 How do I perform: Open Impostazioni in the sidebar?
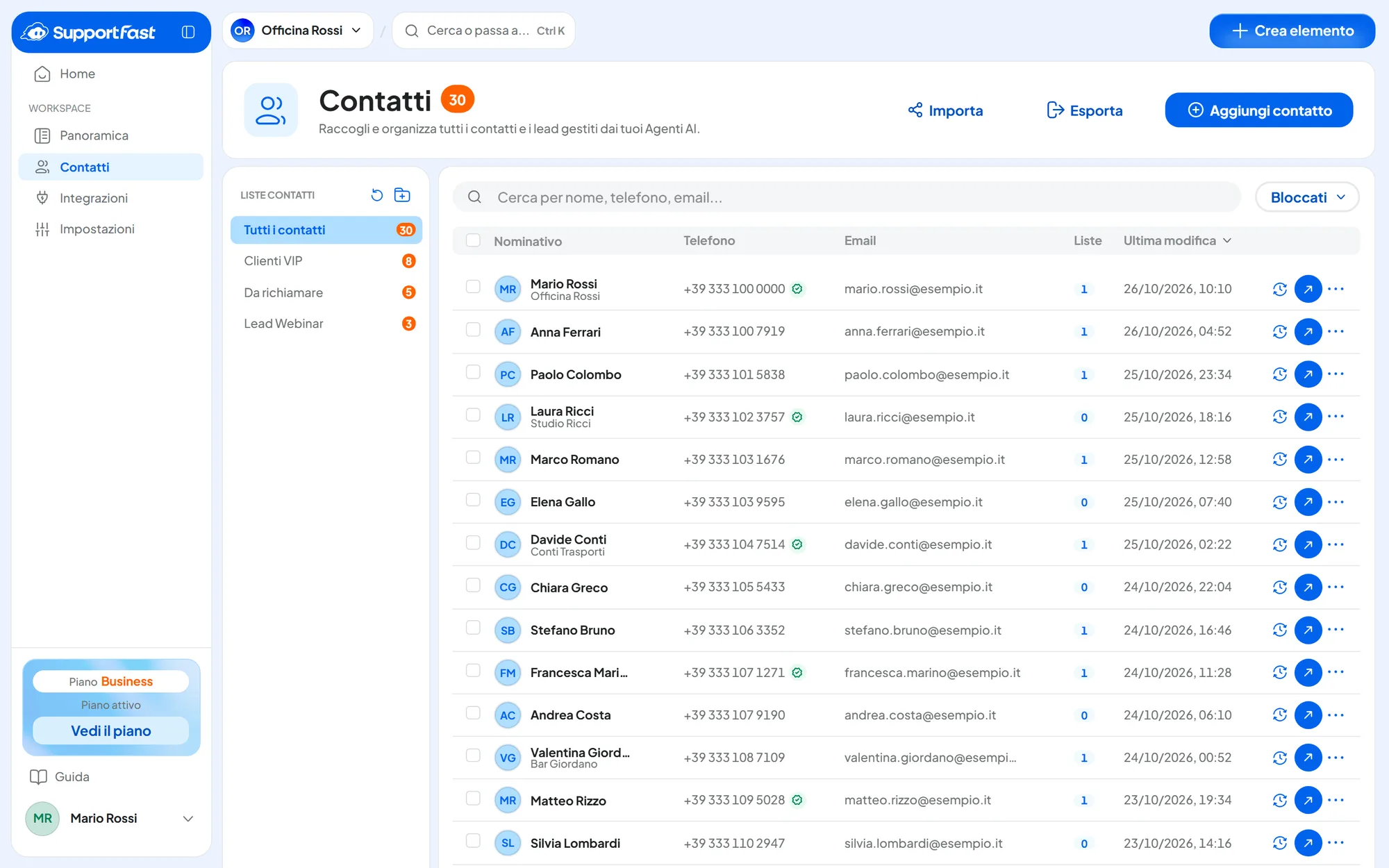click(x=111, y=229)
